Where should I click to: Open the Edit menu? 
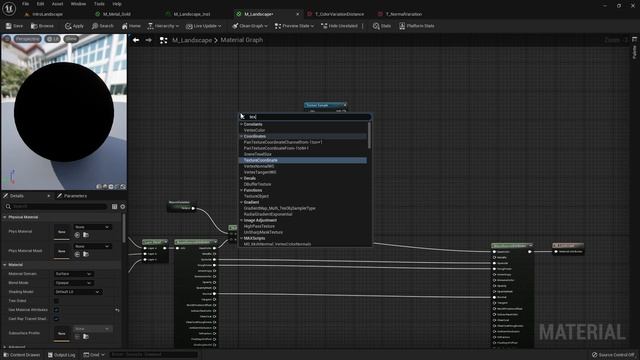[x=40, y=4]
